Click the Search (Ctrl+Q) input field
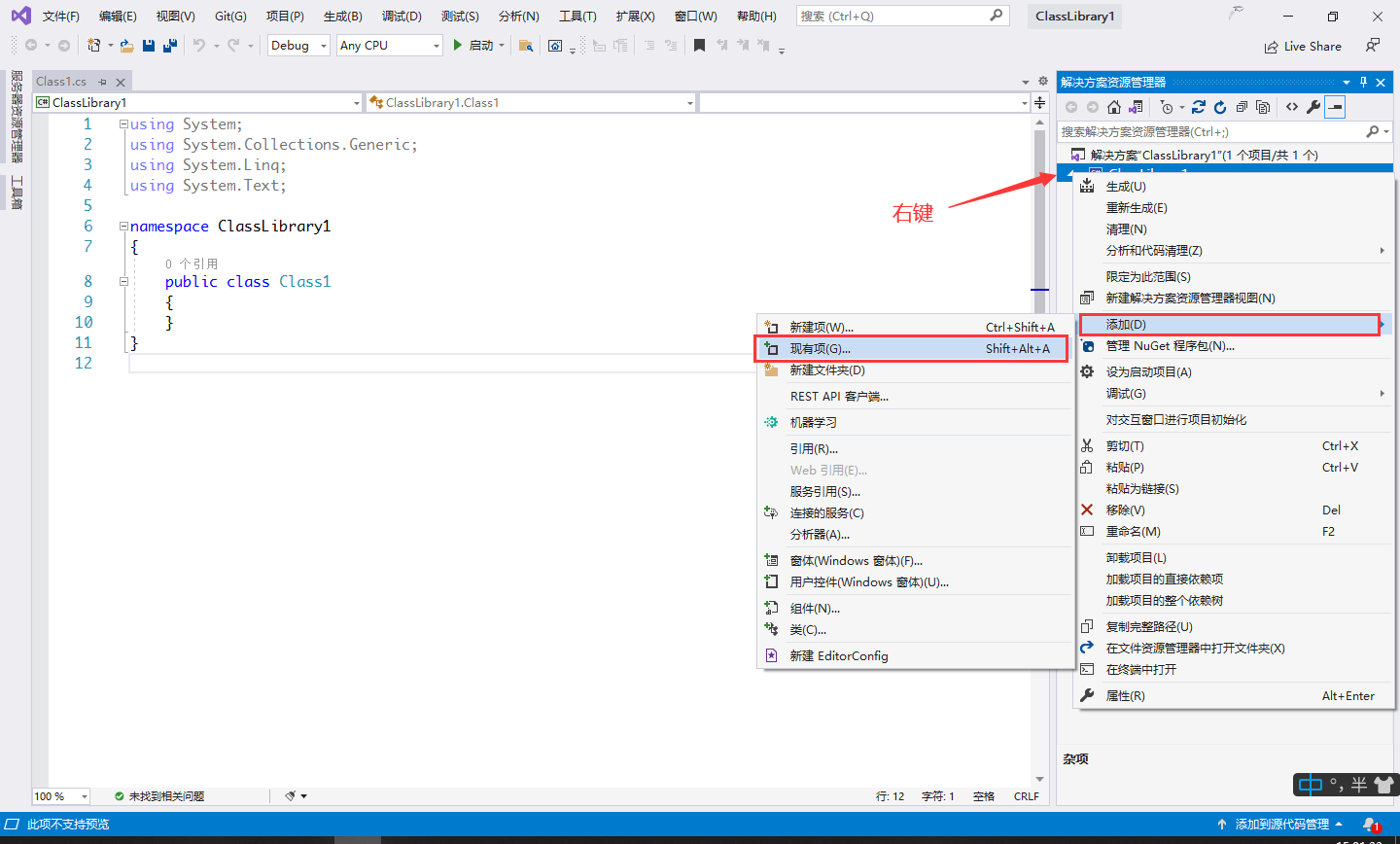Viewport: 1400px width, 844px height. pos(902,16)
